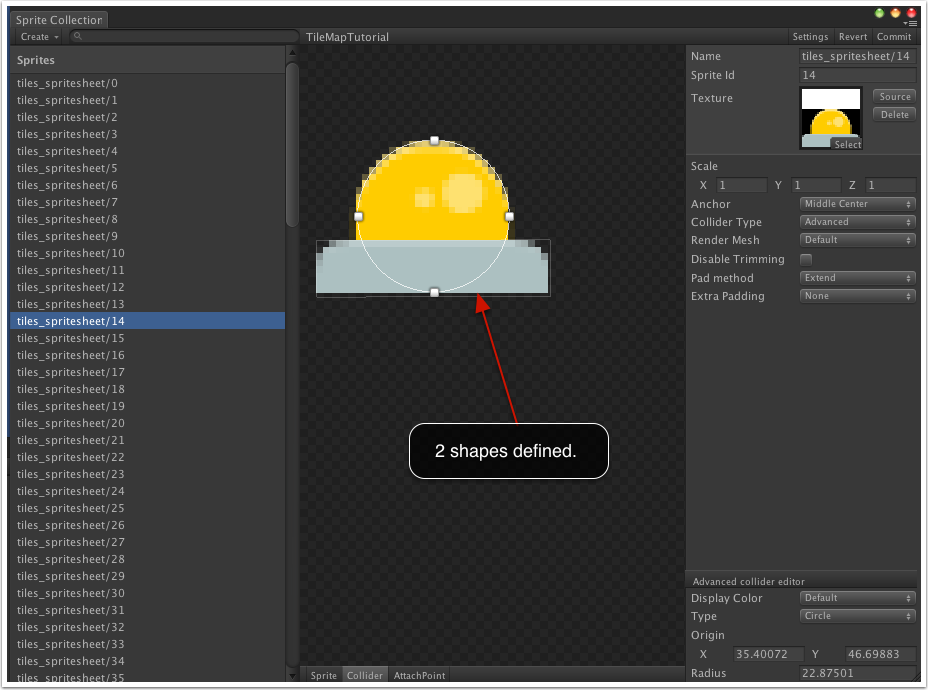Select tiles_spritesheet/31 in sprite list
The image size is (928, 690).
coord(147,610)
